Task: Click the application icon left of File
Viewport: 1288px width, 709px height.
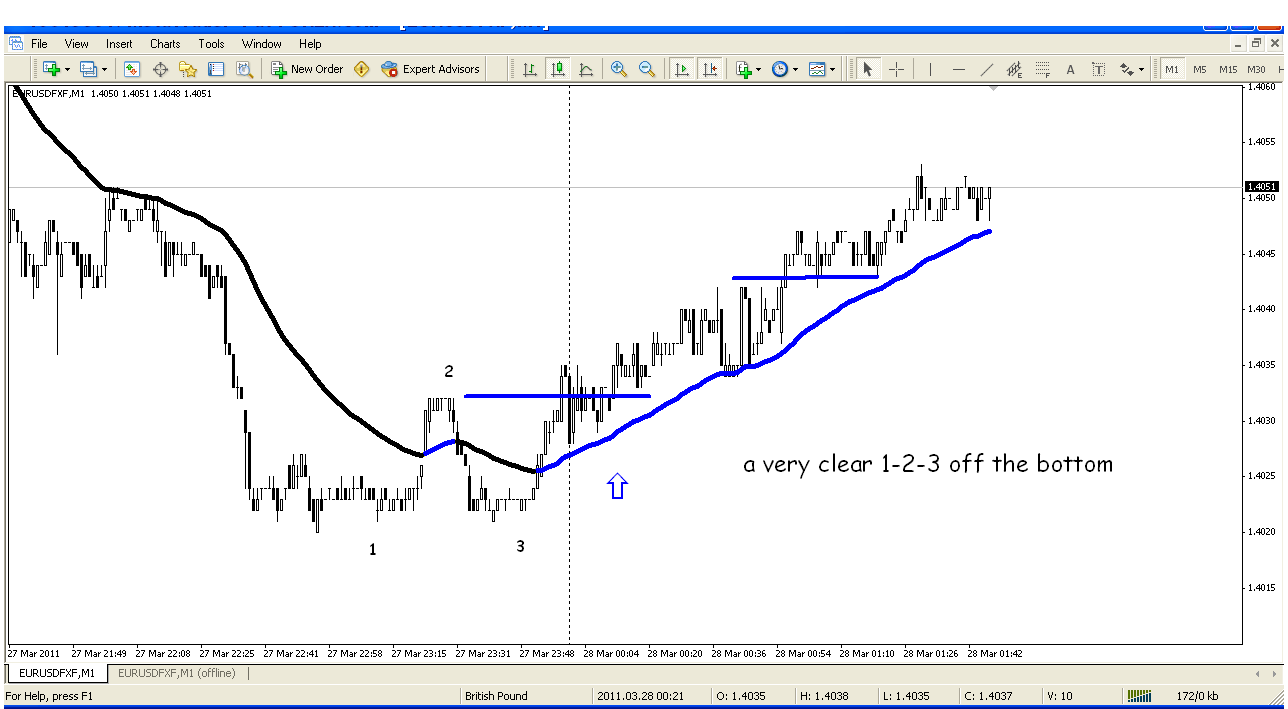Action: tap(15, 43)
